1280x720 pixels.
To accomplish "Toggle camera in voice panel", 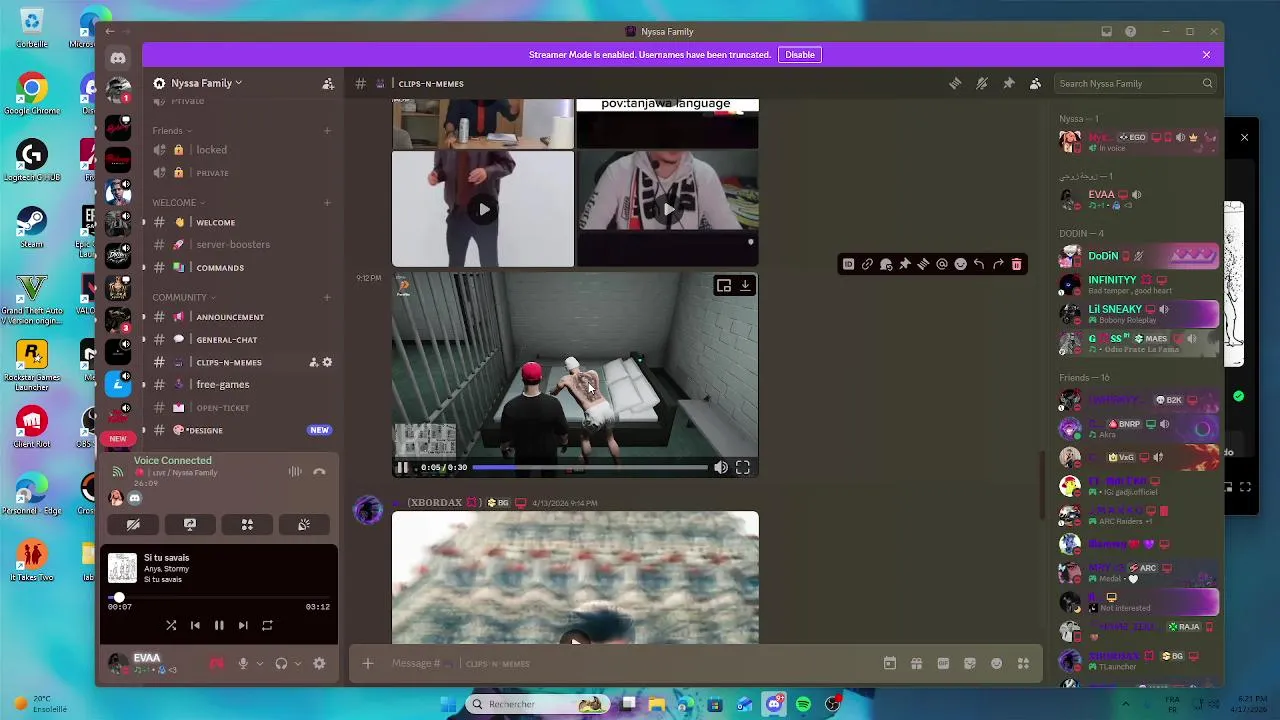I will pos(133,524).
